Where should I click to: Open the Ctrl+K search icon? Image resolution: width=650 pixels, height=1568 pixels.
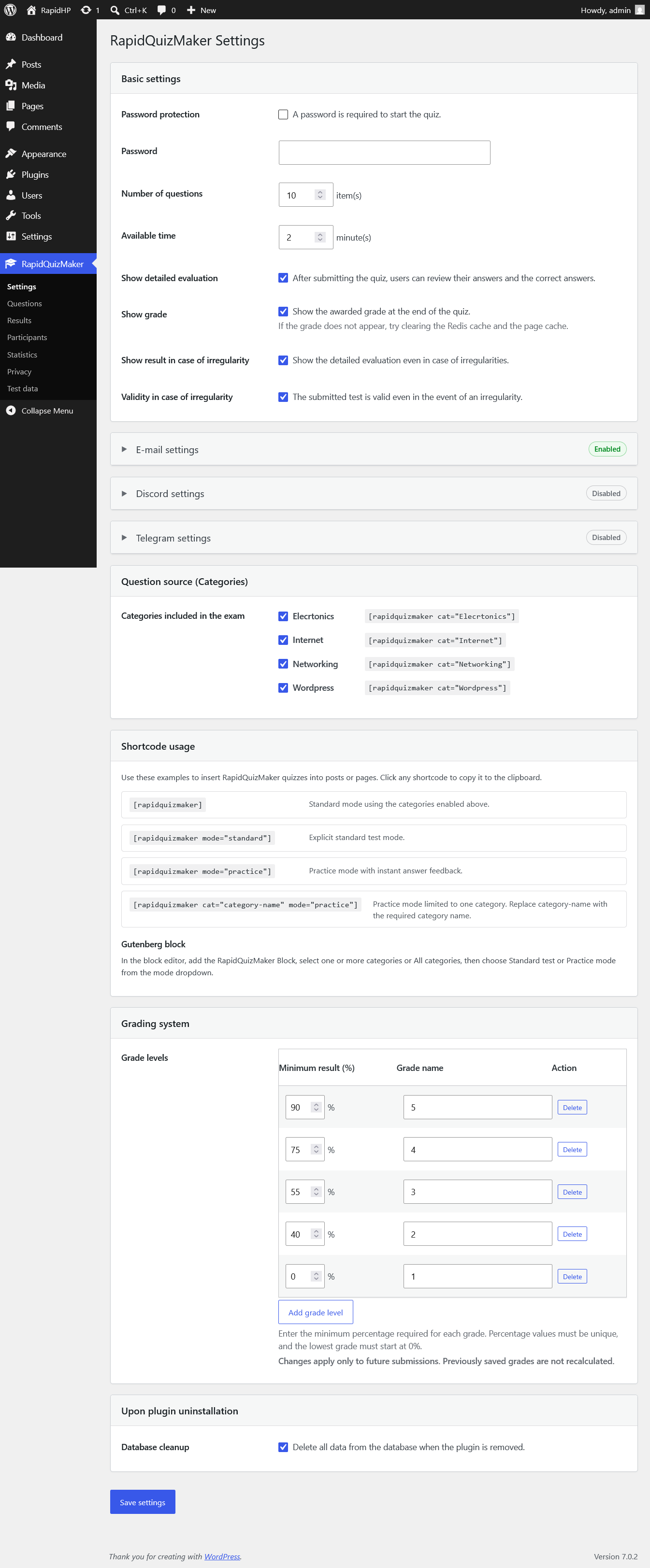pyautogui.click(x=115, y=10)
